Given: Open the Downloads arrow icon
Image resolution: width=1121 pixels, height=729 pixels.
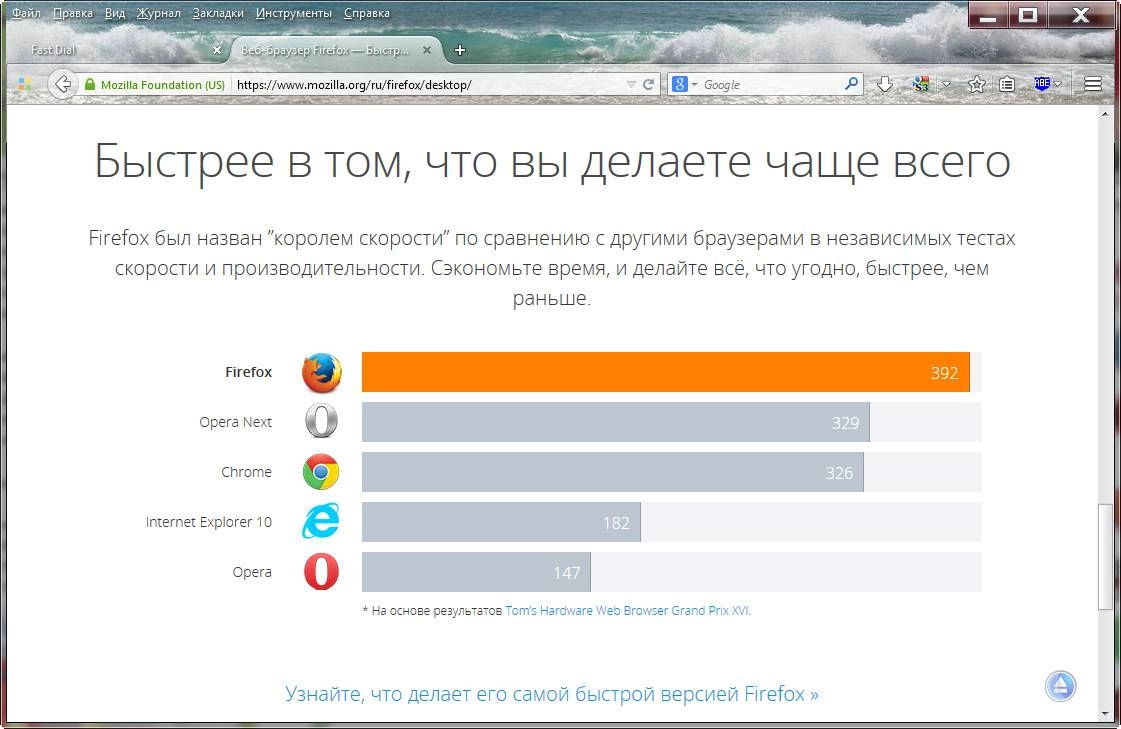Looking at the screenshot, I should 884,84.
